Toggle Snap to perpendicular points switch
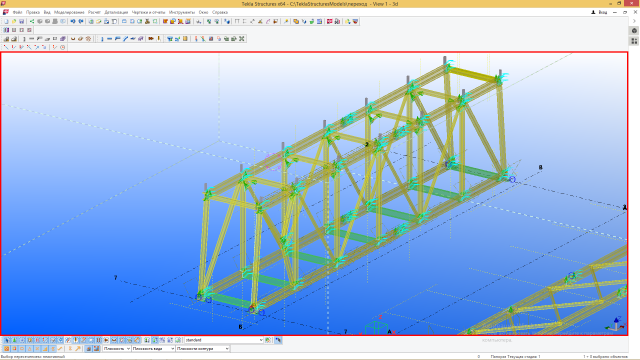Screen dimensions: 640x360 (45, 349)
